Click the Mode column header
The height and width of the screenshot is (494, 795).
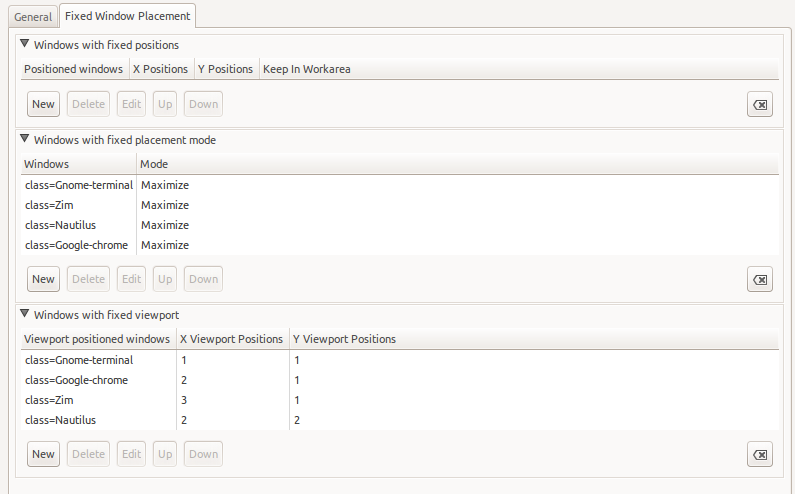154,164
